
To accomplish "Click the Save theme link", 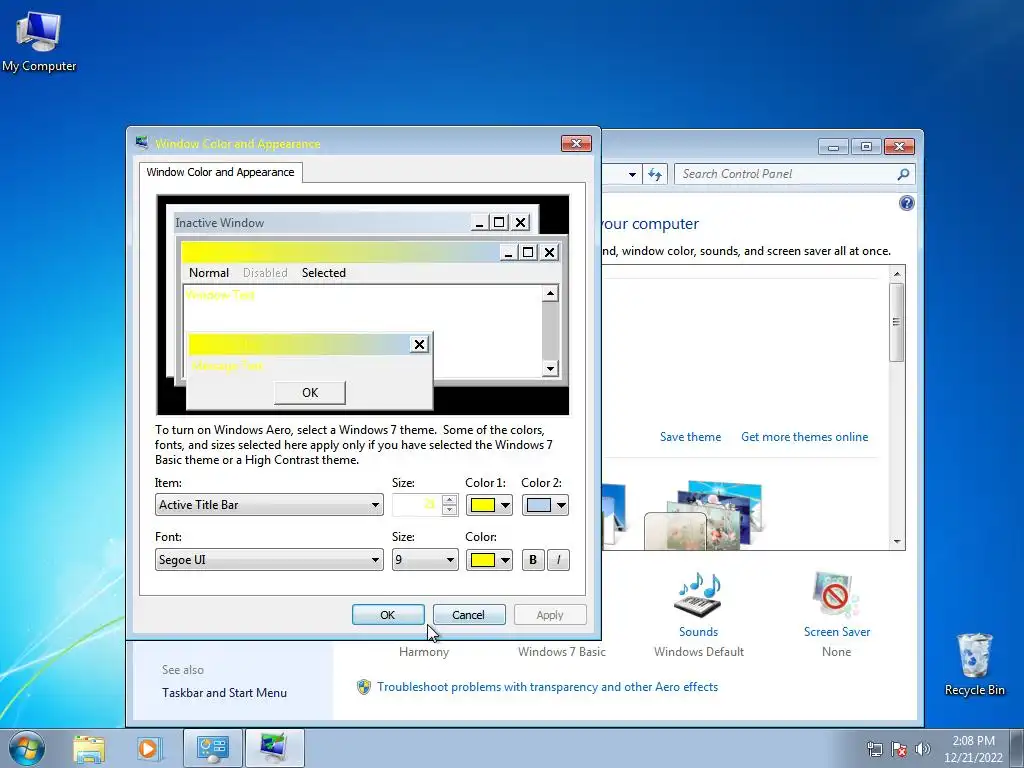I will [x=690, y=437].
